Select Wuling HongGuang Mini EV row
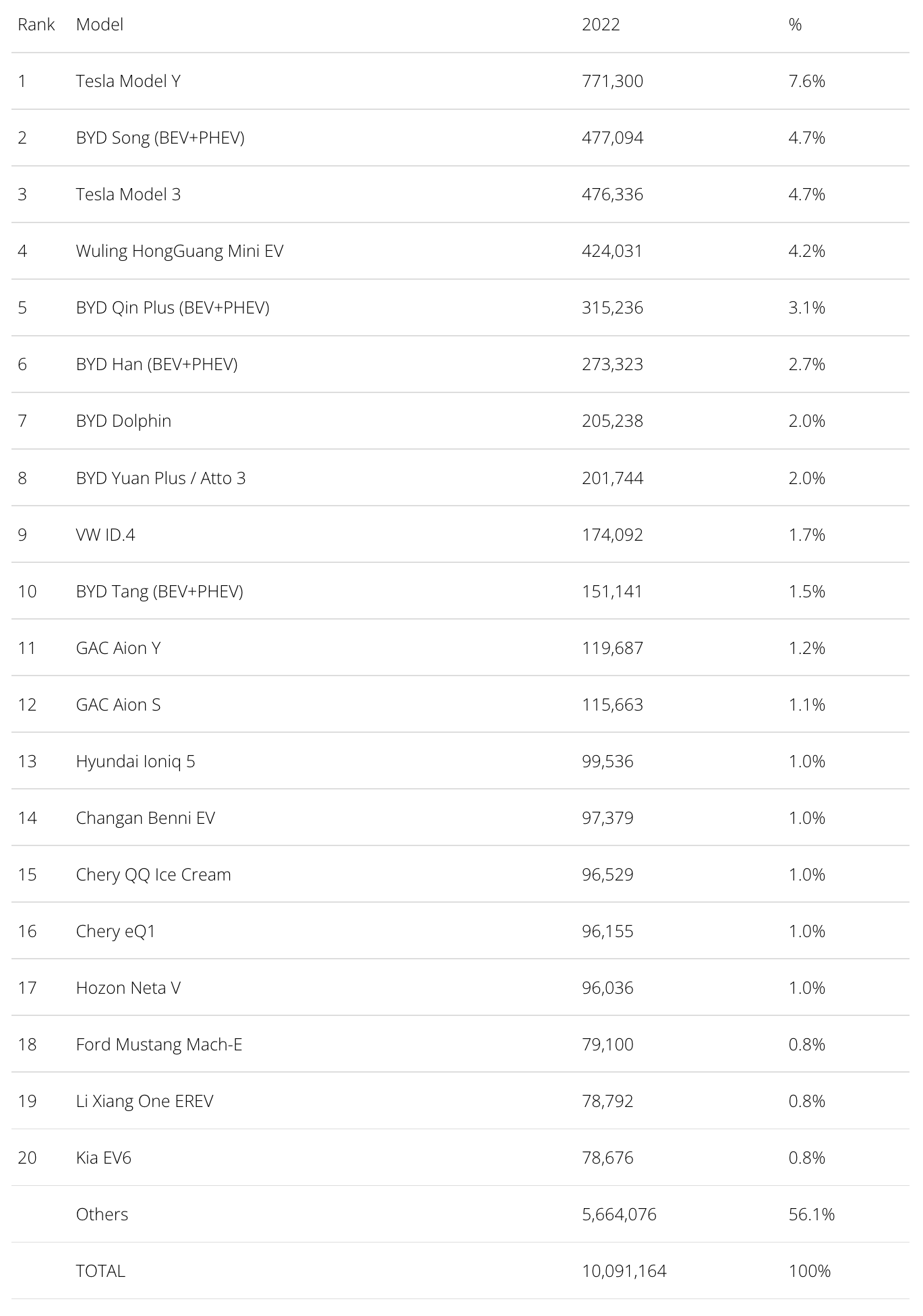Screen dimensions: 923x1316 (460, 251)
